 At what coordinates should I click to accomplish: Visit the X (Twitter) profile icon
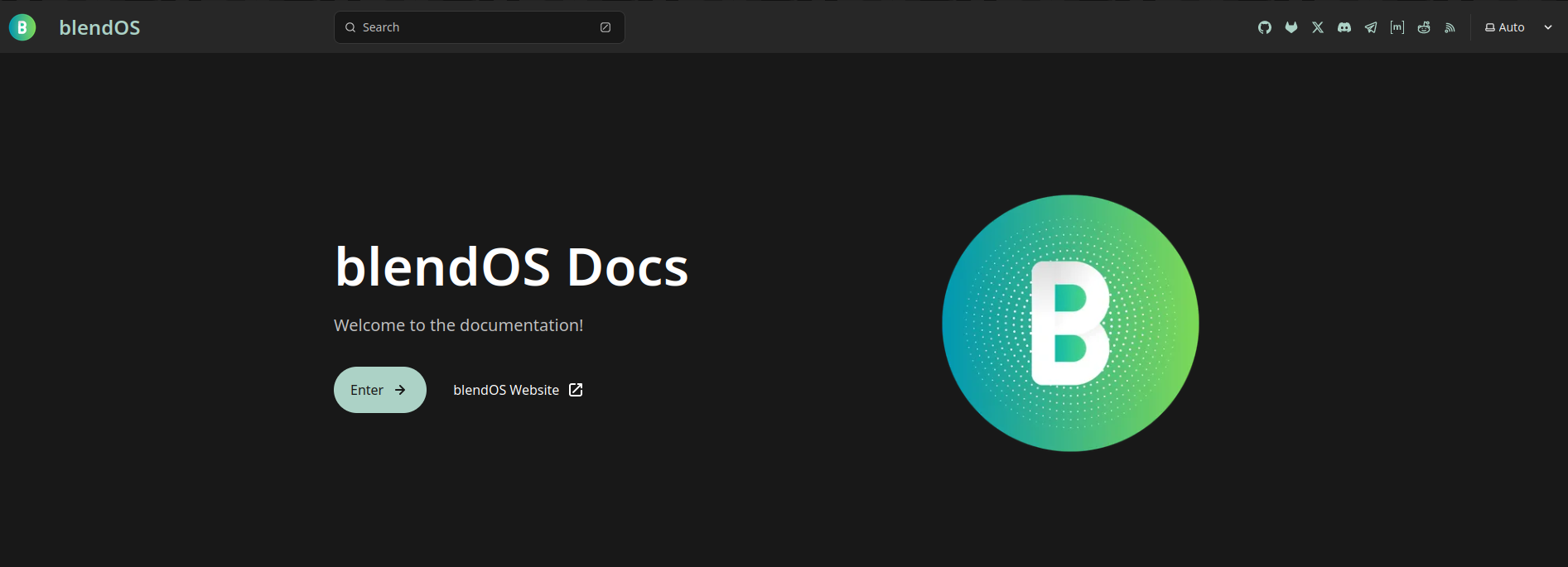1318,27
